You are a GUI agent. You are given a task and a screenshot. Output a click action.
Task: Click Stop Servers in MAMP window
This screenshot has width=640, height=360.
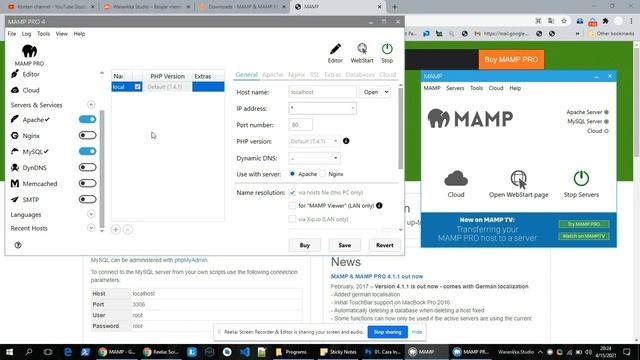581,184
